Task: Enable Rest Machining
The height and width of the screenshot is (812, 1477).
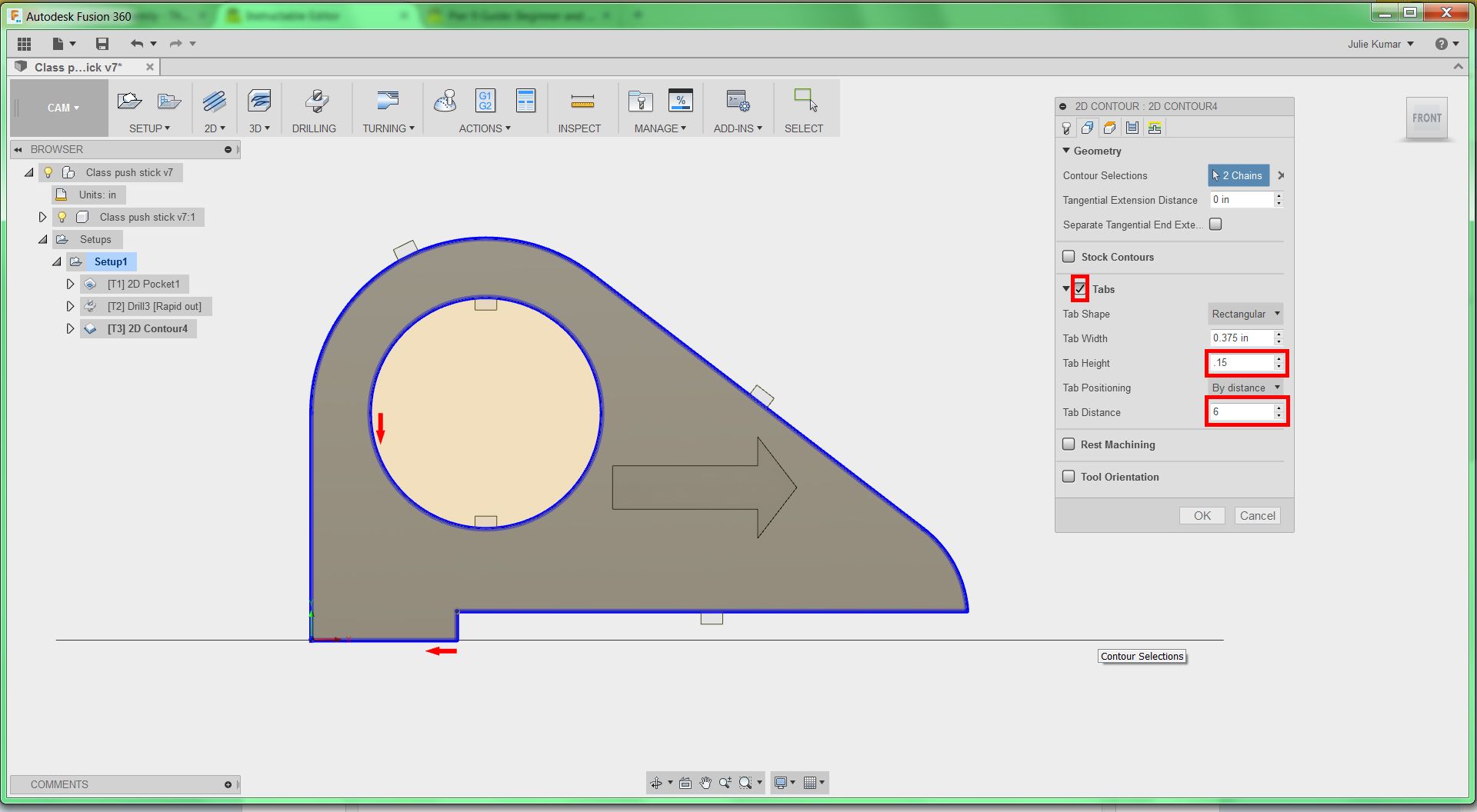Action: pyautogui.click(x=1069, y=444)
